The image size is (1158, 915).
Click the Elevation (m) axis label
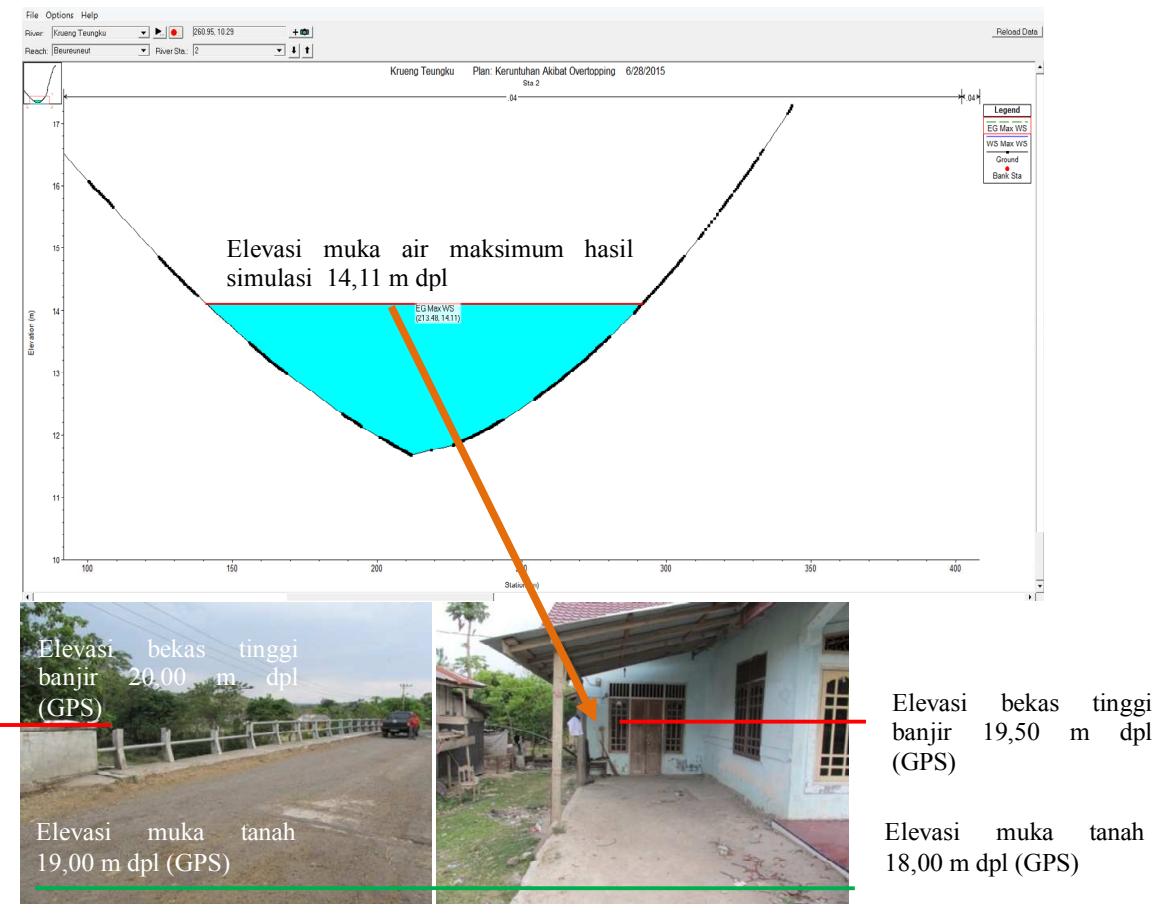[x=32, y=333]
